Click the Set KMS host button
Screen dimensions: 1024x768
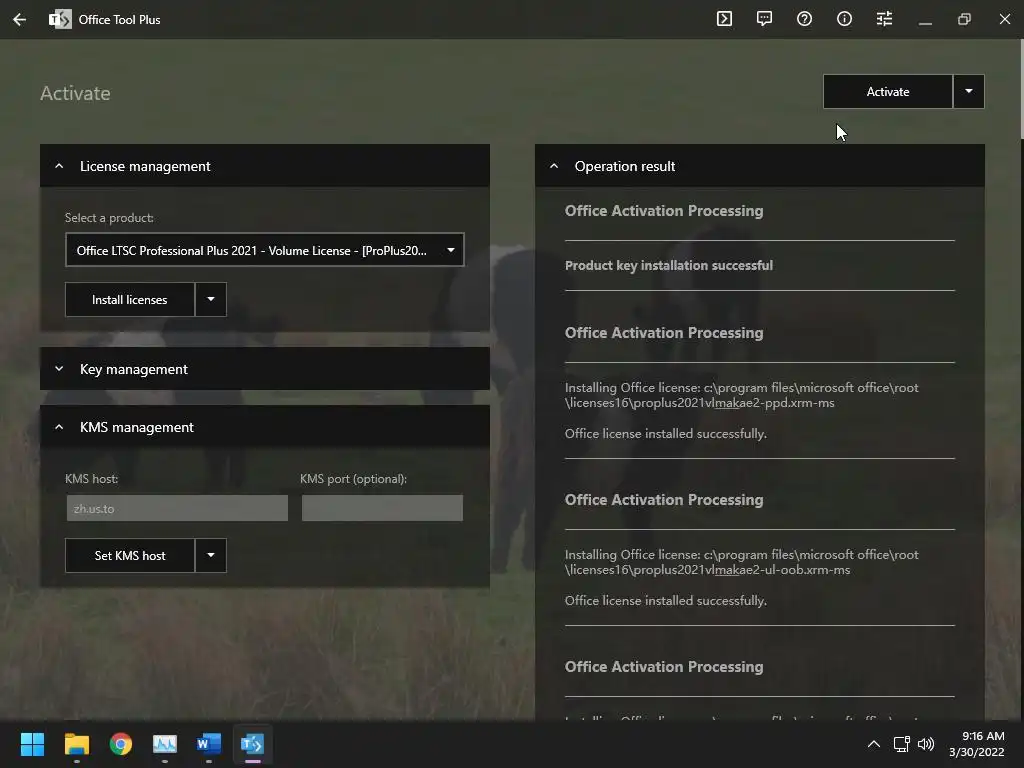click(129, 556)
